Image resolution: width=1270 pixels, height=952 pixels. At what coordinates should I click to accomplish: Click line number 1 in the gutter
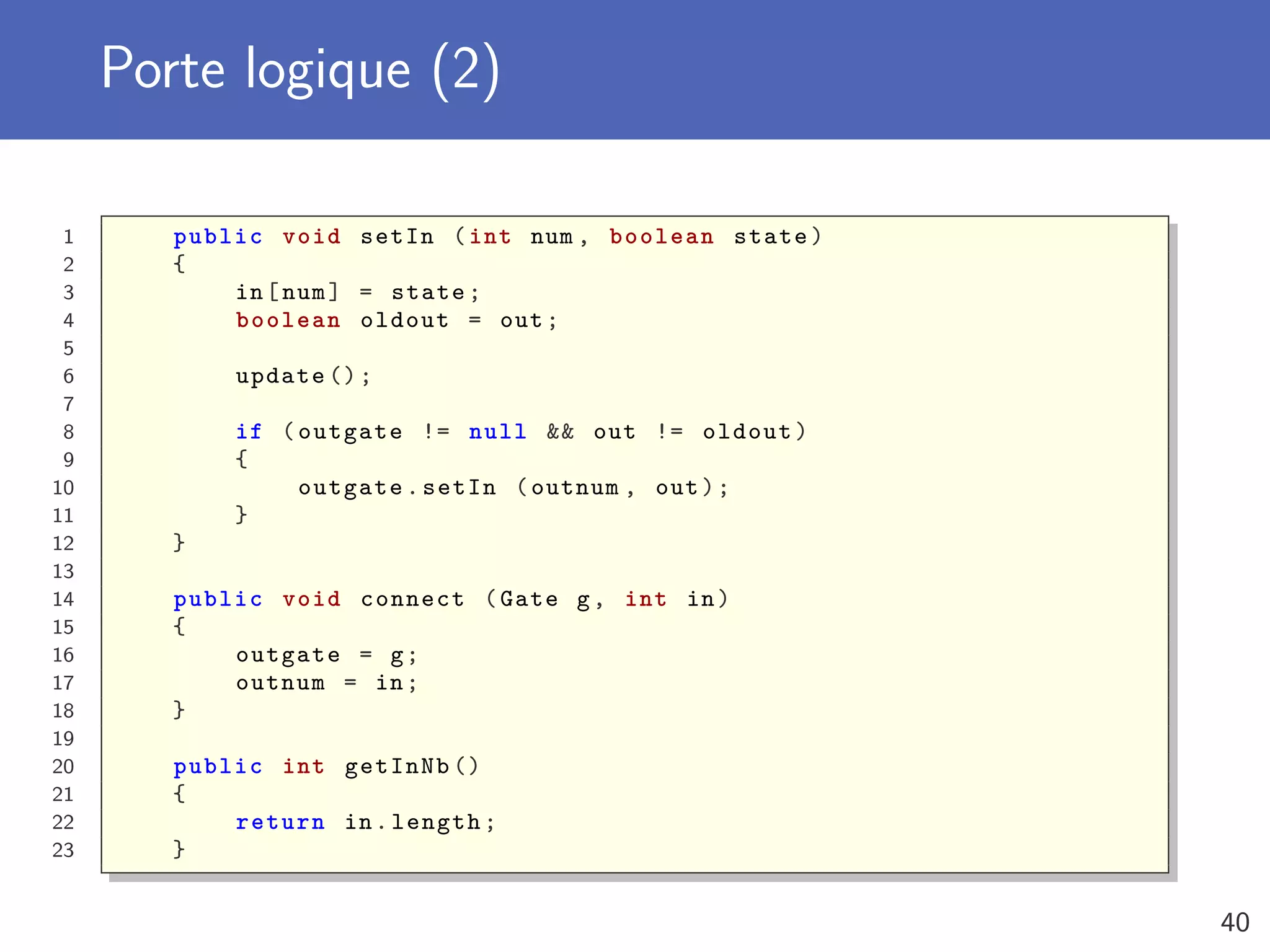pyautogui.click(x=68, y=237)
